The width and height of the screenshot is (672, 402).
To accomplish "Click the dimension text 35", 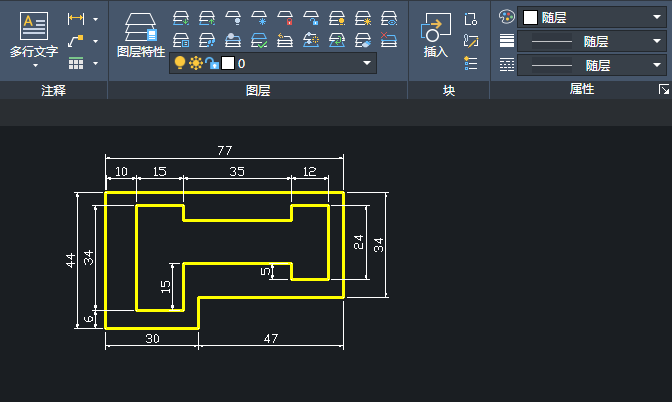I will click(x=237, y=171).
